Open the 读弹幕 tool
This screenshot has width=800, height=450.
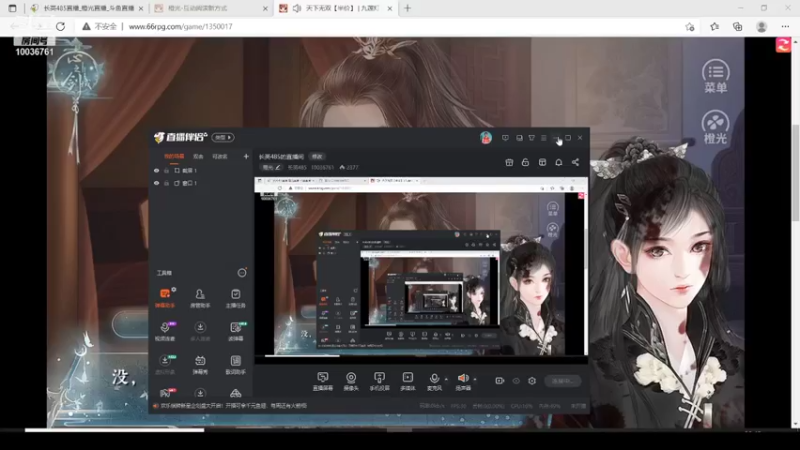click(x=235, y=331)
